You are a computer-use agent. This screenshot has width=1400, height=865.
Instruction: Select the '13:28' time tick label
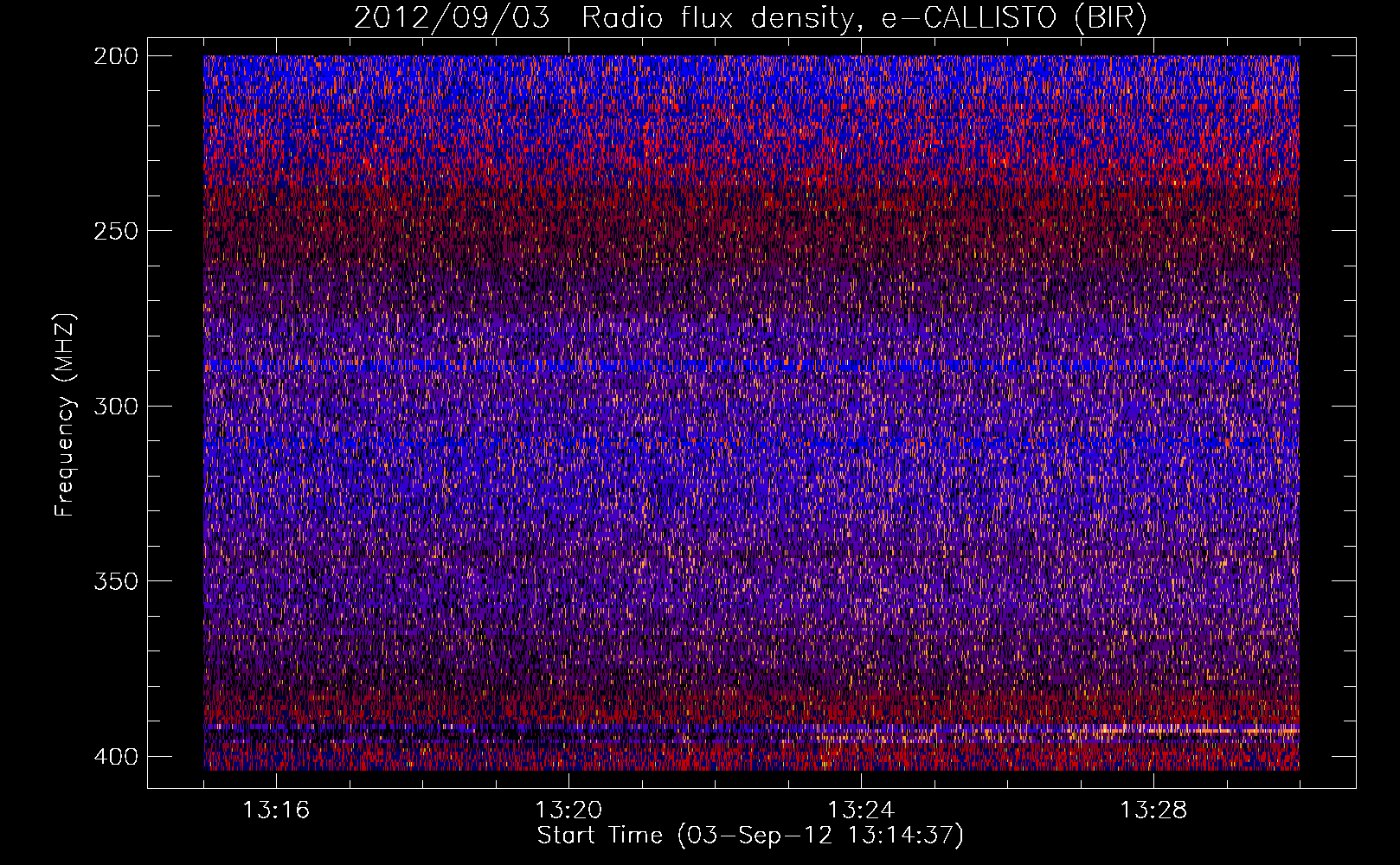coord(1153,811)
